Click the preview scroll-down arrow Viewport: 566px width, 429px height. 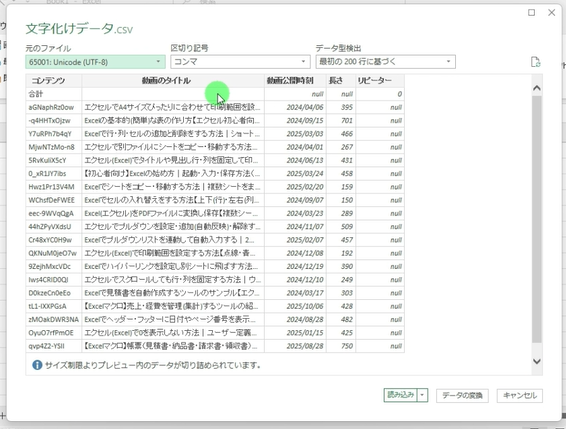[x=537, y=361]
